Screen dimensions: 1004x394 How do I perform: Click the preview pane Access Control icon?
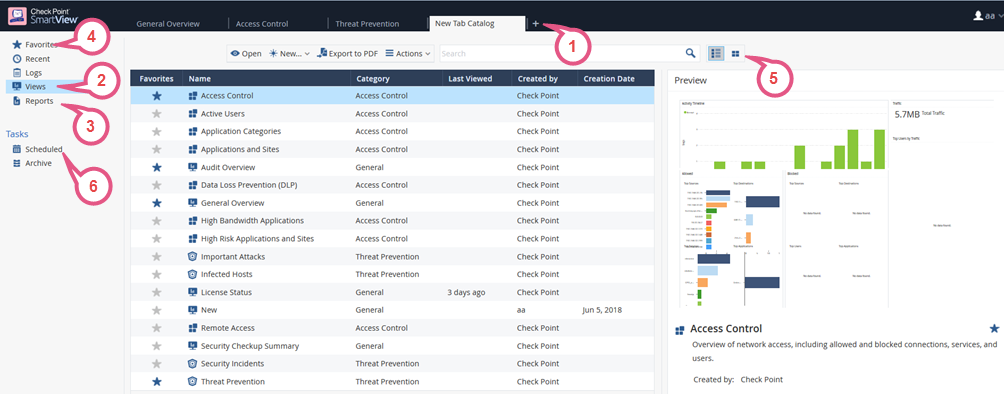pyautogui.click(x=679, y=331)
